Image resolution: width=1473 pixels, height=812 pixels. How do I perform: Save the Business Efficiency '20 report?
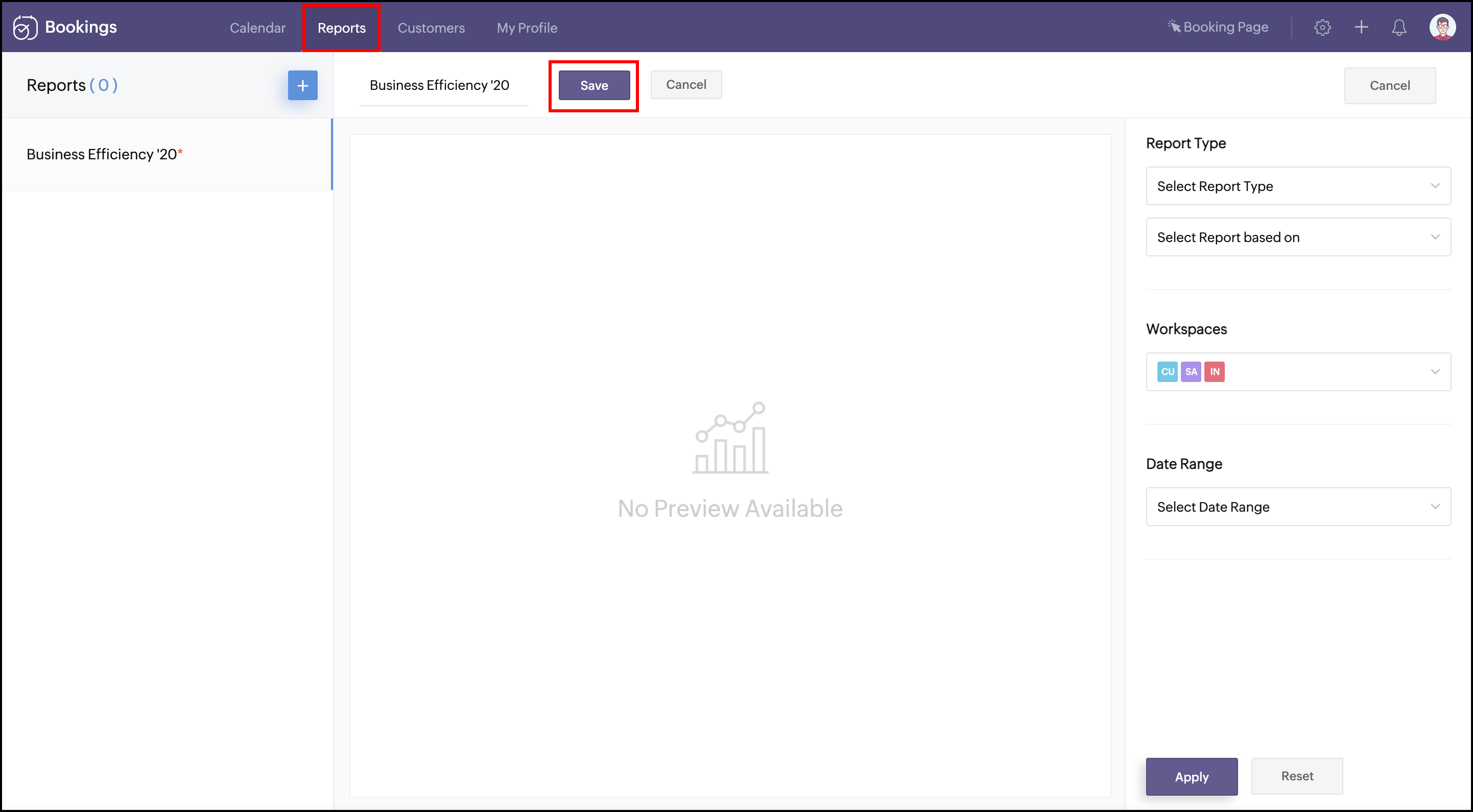pyautogui.click(x=594, y=85)
